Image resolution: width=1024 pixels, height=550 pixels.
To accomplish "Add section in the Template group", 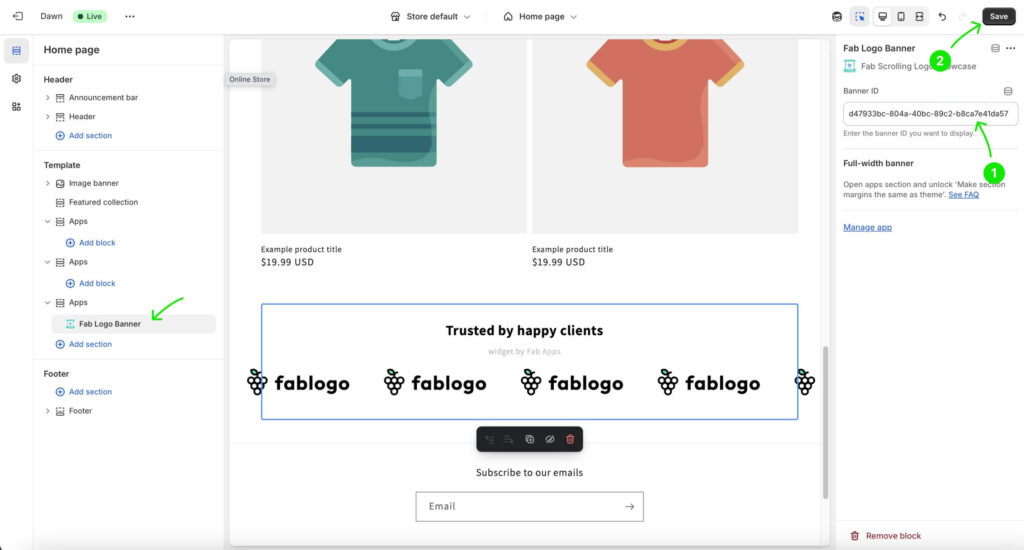I will 84,344.
